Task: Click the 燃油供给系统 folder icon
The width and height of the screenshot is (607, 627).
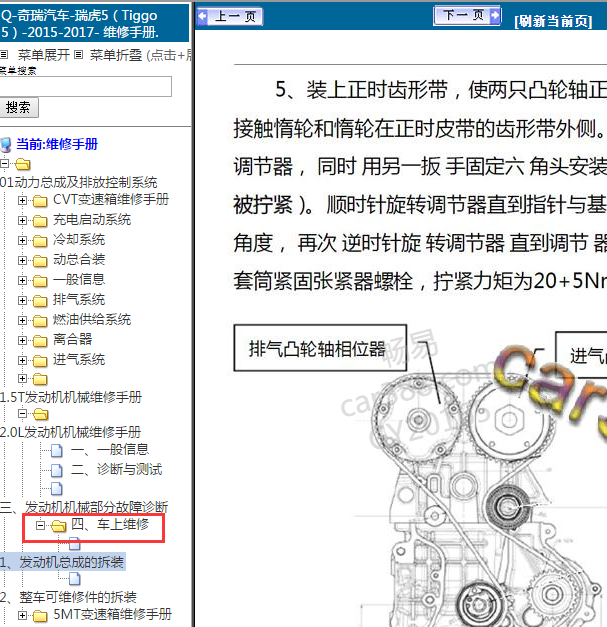Action: coord(40,320)
